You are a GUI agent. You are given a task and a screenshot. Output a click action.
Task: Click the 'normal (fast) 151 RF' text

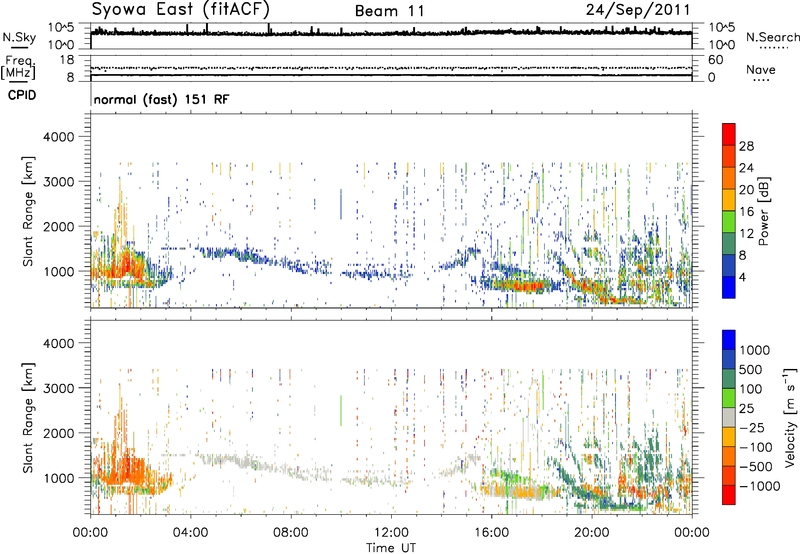coord(161,99)
